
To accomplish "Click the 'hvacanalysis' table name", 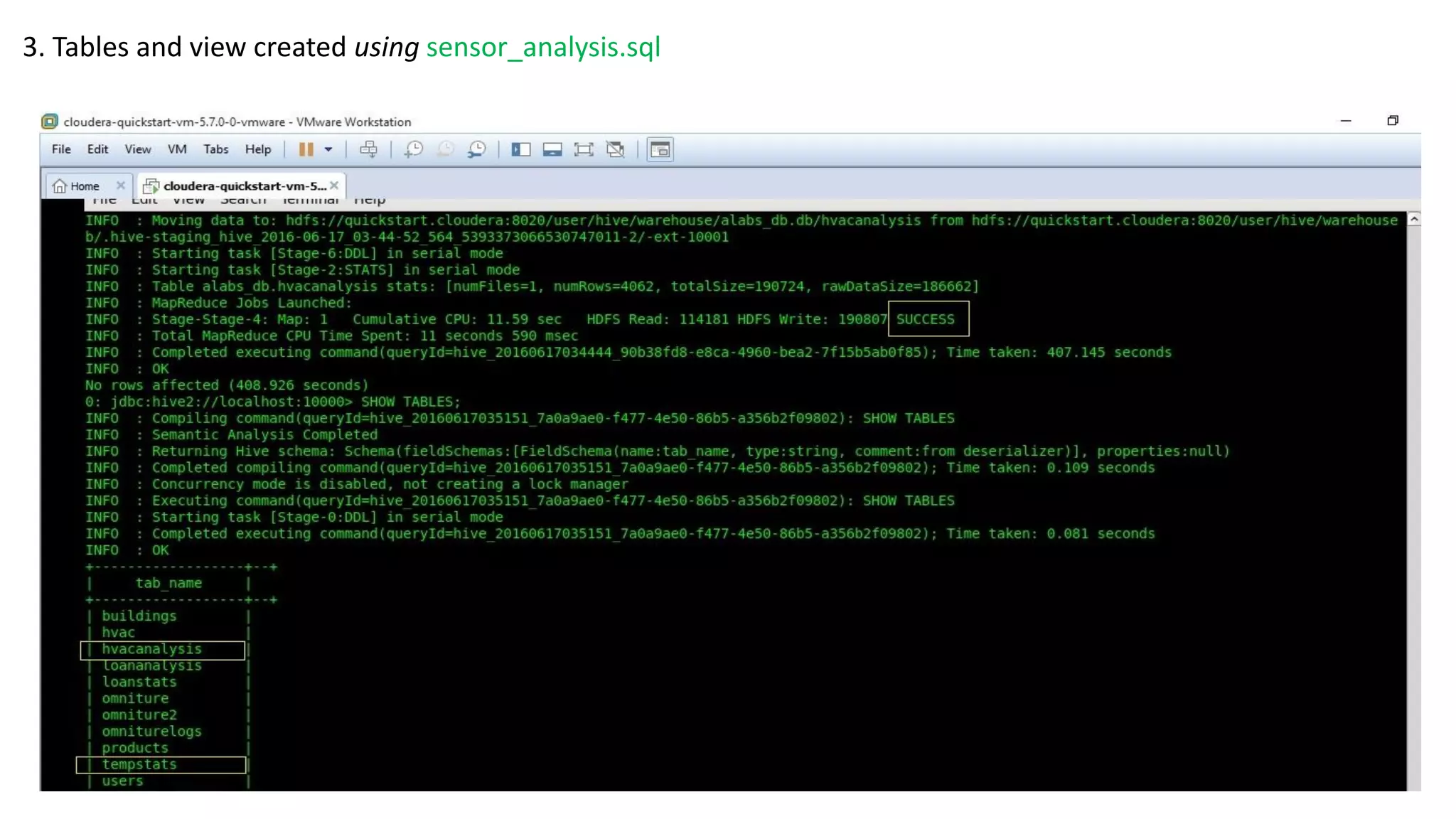I will [x=151, y=649].
